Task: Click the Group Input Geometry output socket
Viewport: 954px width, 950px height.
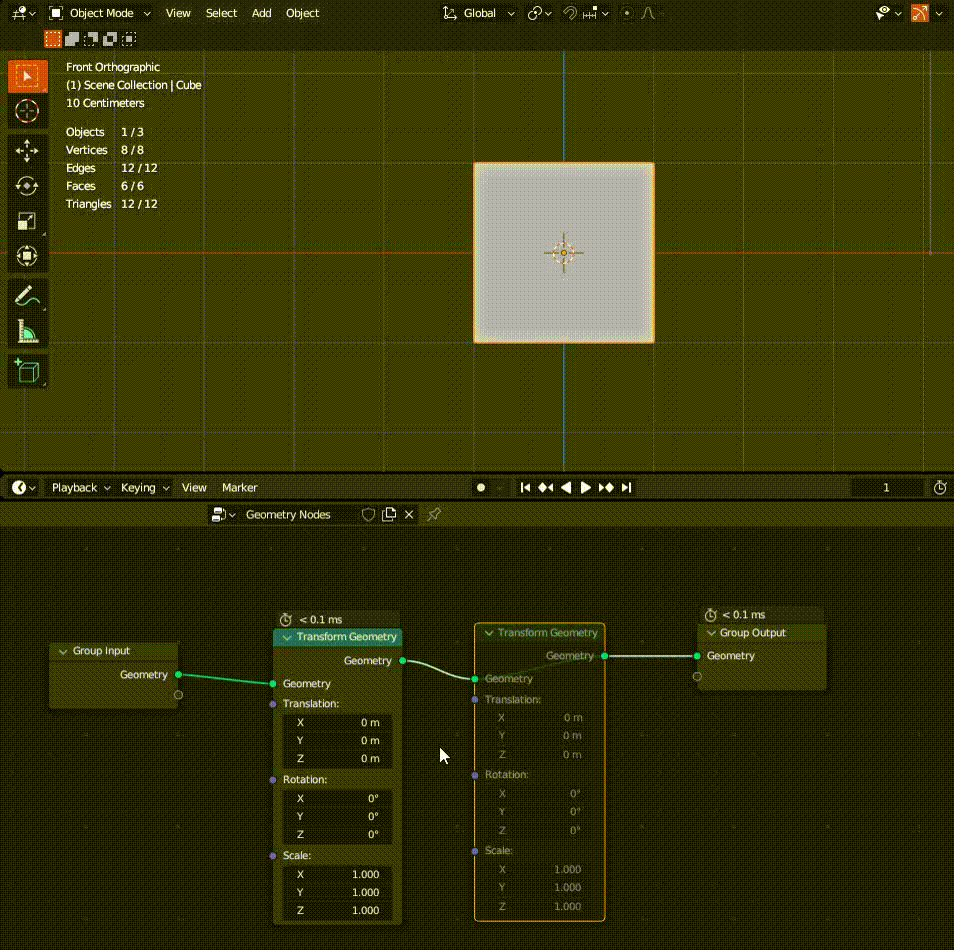Action: (178, 674)
